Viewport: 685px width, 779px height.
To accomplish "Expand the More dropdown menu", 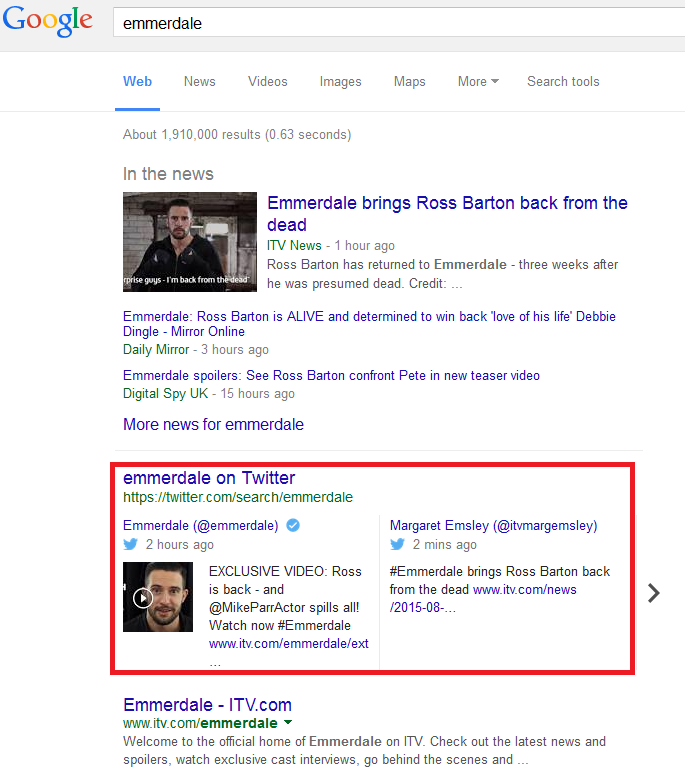I will [x=478, y=81].
